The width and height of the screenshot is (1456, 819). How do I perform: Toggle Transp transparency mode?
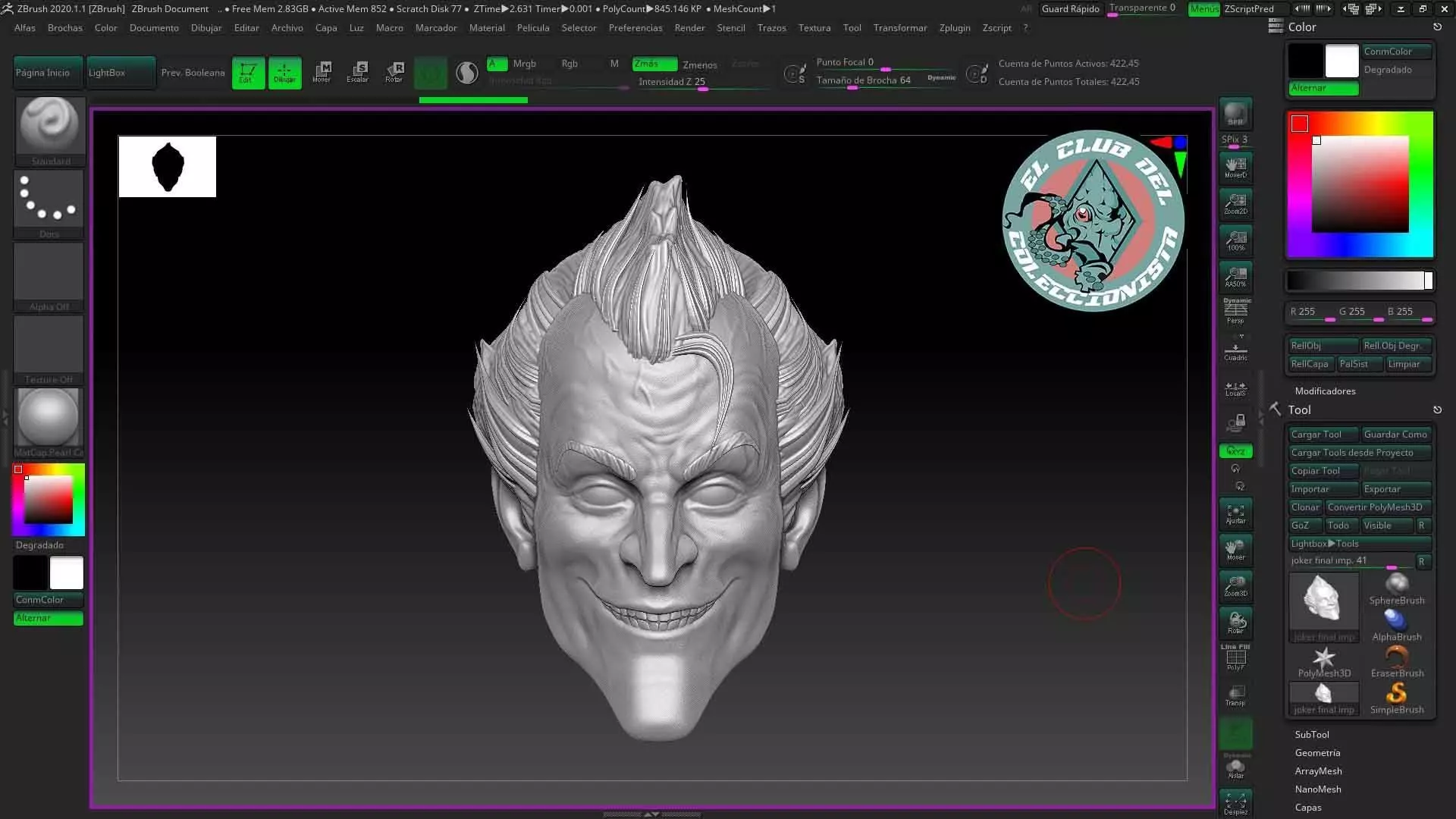pyautogui.click(x=1235, y=695)
